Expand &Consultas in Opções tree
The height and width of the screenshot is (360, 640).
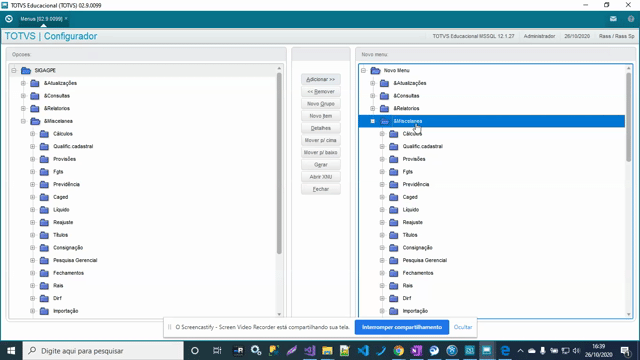(23, 96)
